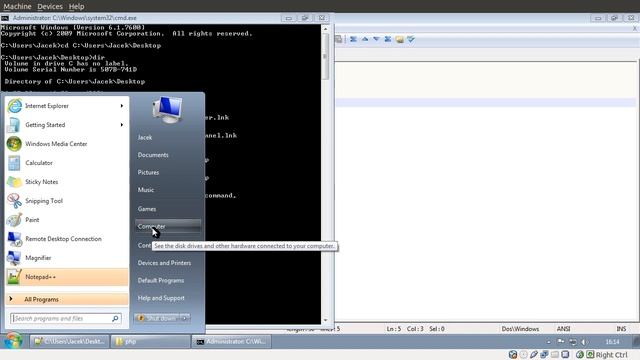Viewport: 640px width, 360px height.
Task: Click the network tray icon
Action: (x=573, y=342)
